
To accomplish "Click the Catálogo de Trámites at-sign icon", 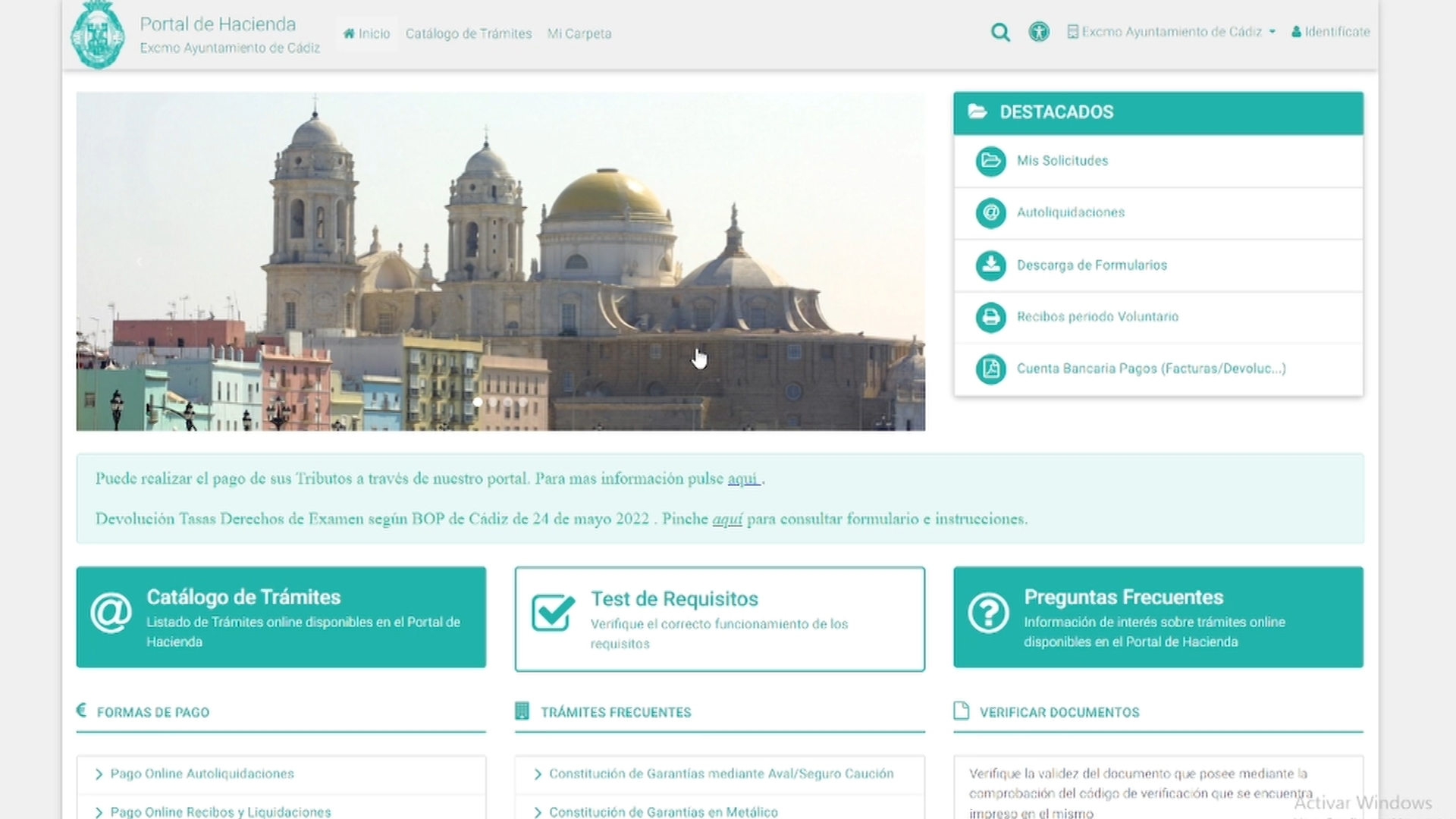I will [111, 613].
